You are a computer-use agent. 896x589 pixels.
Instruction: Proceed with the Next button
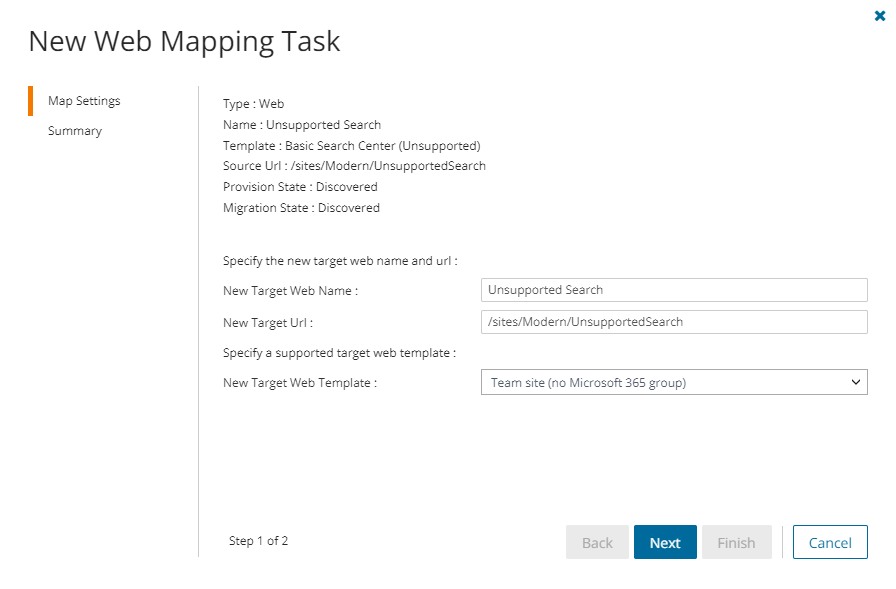(665, 542)
